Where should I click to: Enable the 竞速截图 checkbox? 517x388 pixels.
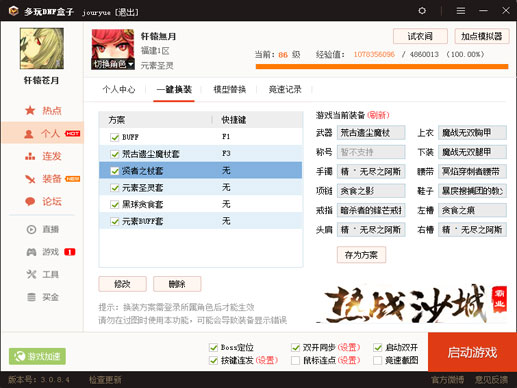tap(377, 360)
